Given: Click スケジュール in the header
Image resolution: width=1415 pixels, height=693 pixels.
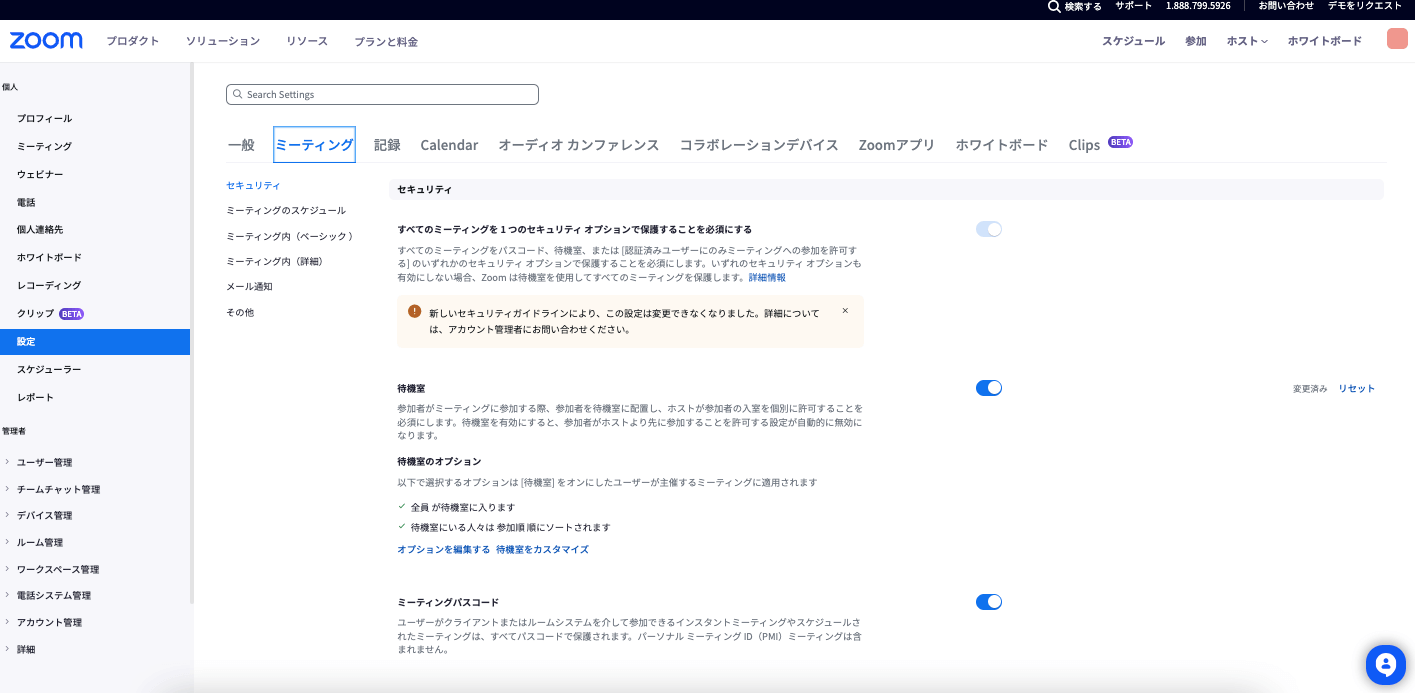Looking at the screenshot, I should pos(1134,41).
